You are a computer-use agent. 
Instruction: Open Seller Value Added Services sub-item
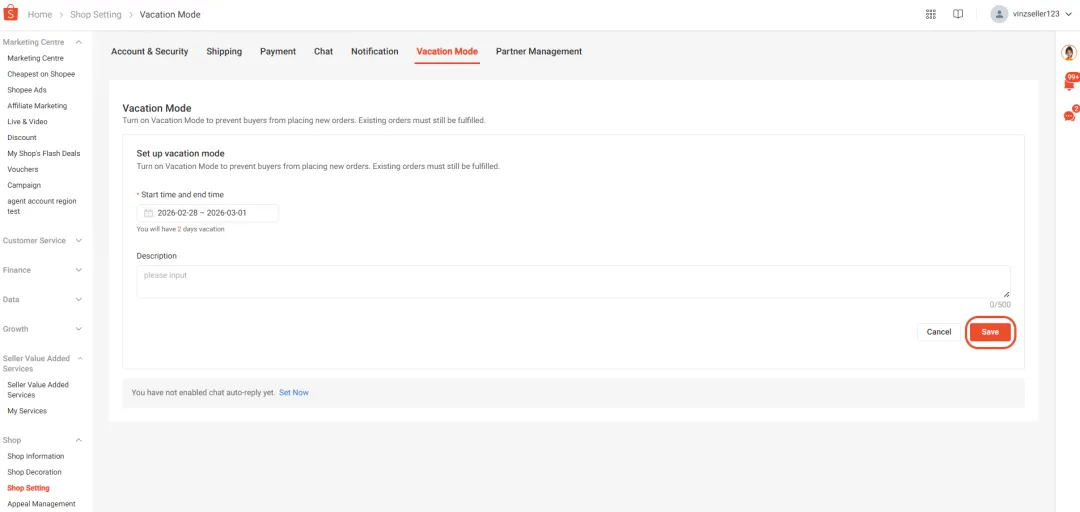click(x=38, y=390)
